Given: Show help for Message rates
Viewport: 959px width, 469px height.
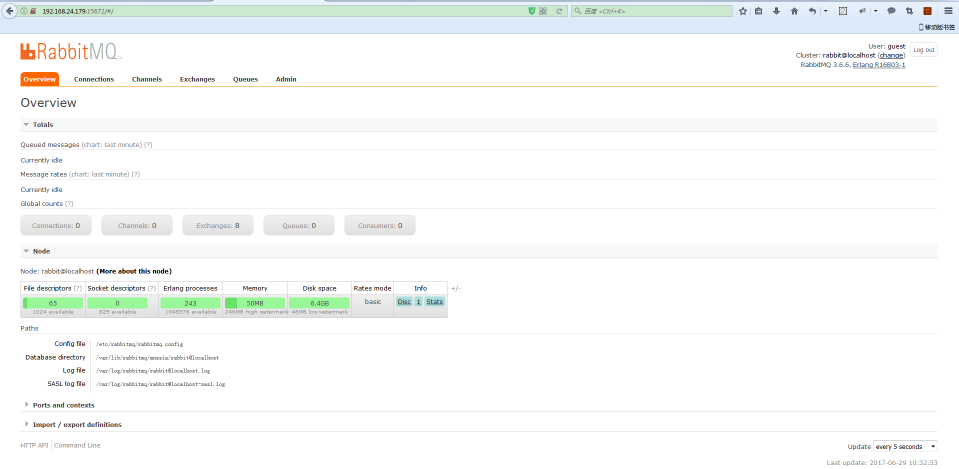Looking at the screenshot, I should tap(136, 174).
